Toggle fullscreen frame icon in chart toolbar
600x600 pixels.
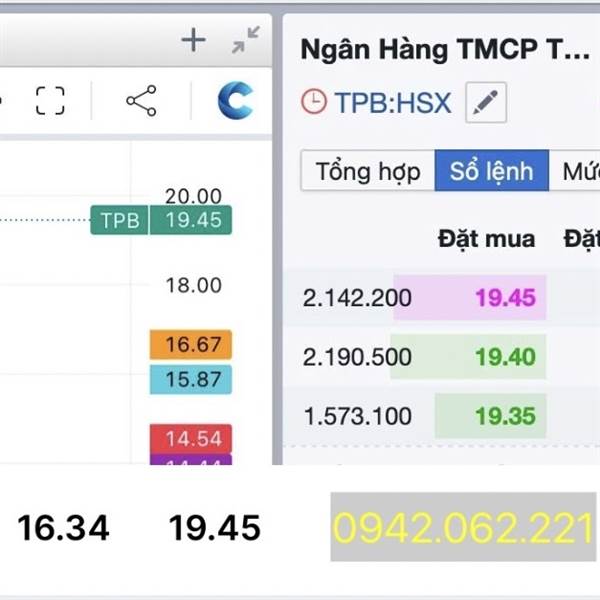coord(50,101)
